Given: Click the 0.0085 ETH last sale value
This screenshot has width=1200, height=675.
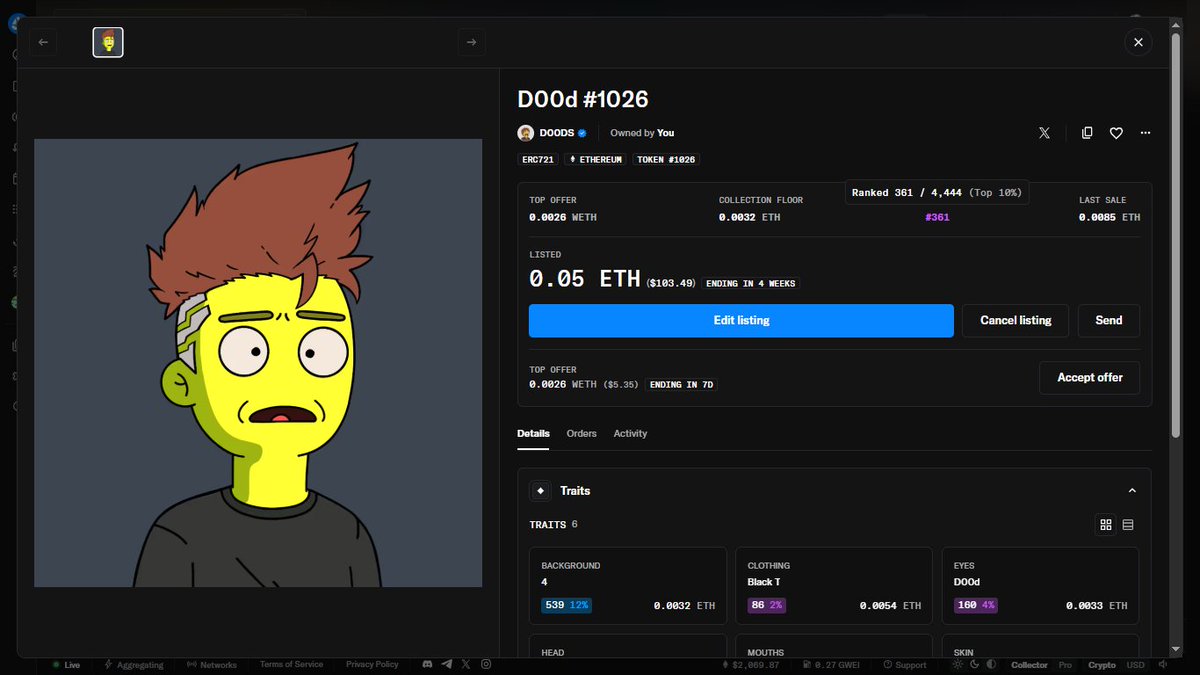Looking at the screenshot, I should click(x=1109, y=217).
